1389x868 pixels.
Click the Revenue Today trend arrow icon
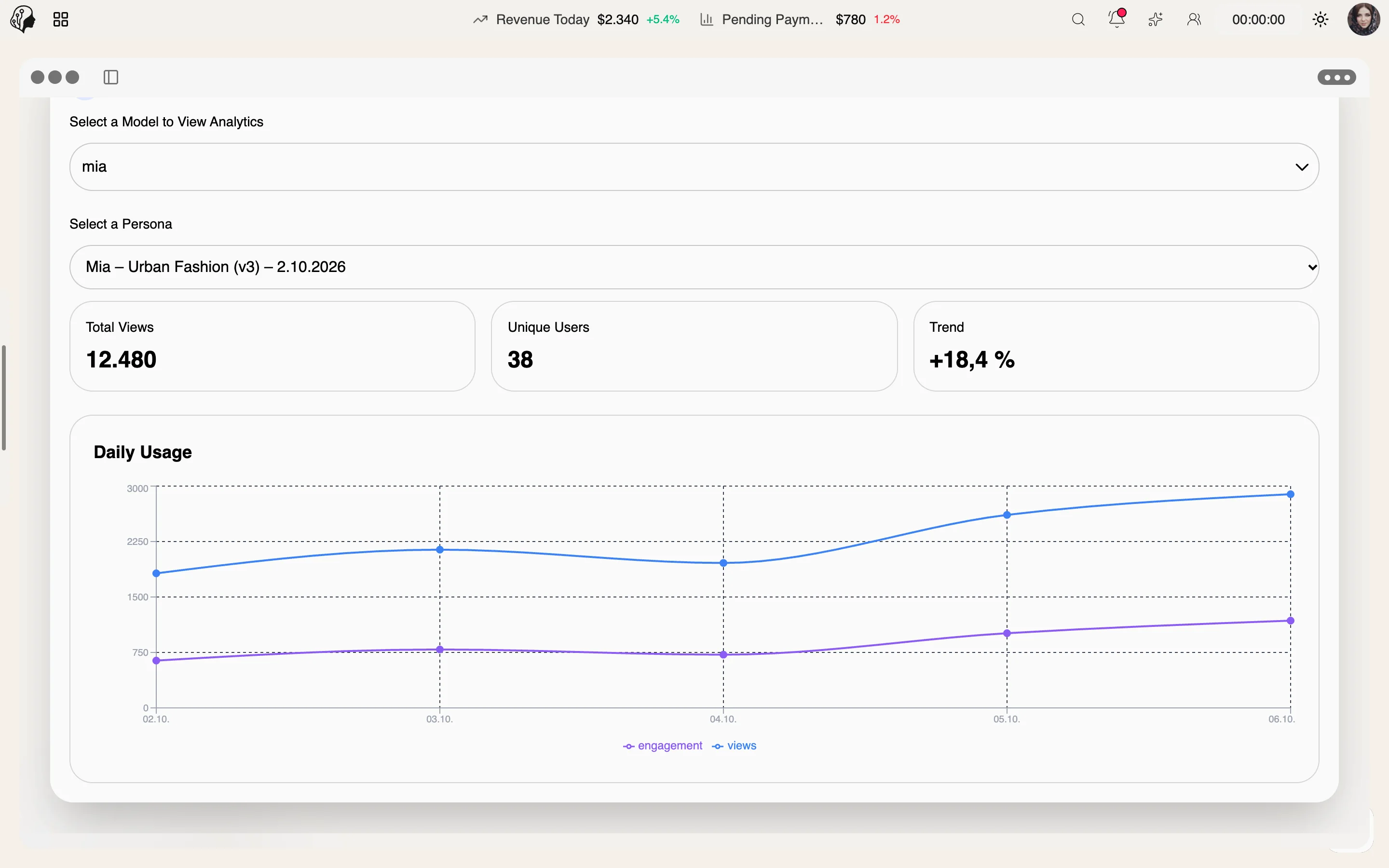click(480, 19)
